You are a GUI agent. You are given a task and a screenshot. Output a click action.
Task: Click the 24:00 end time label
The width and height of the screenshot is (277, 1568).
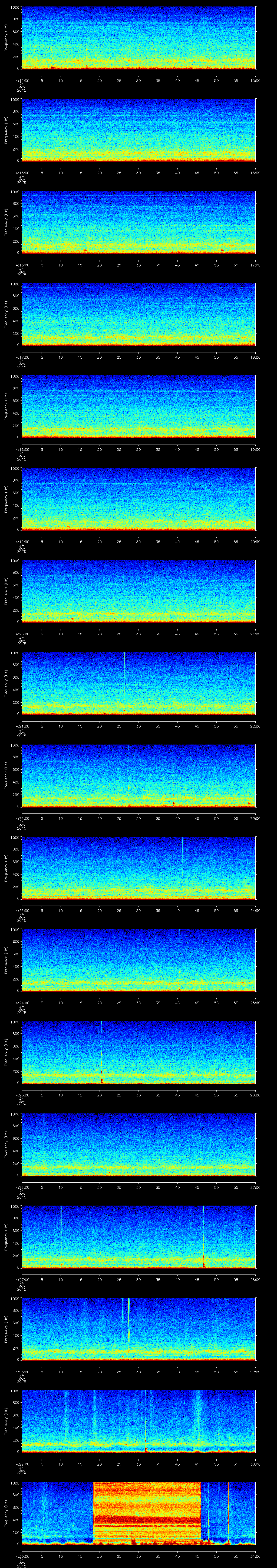click(x=256, y=910)
